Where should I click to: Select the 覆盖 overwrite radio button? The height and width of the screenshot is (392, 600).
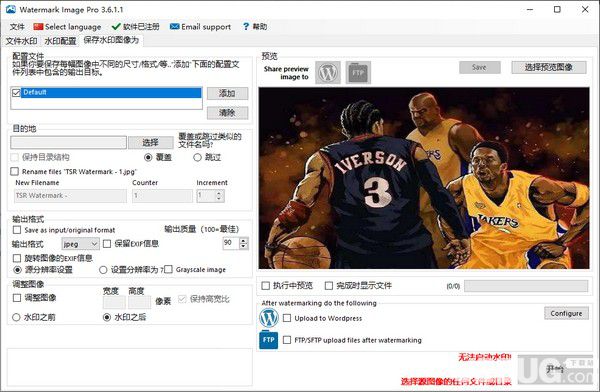pos(148,157)
